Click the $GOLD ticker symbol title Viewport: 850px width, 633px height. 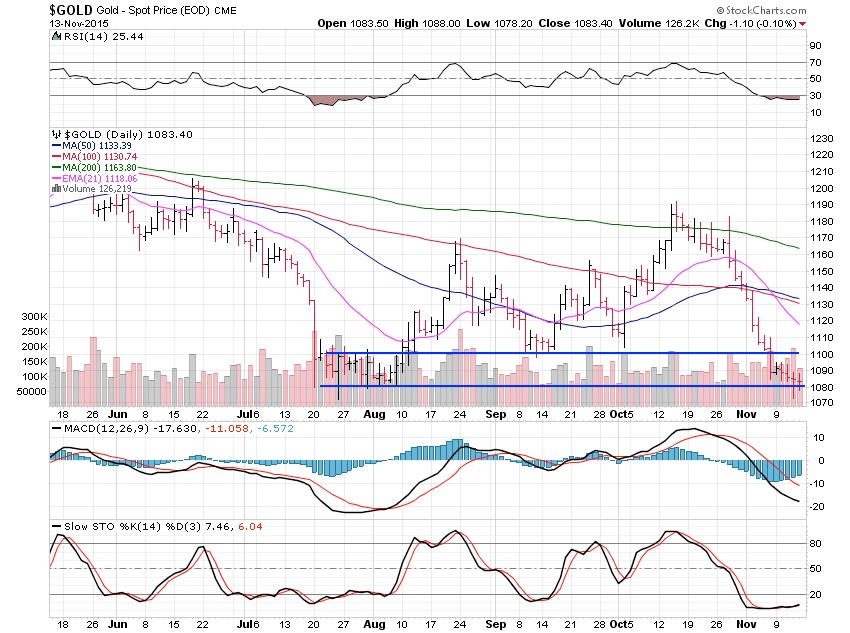pyautogui.click(x=70, y=10)
